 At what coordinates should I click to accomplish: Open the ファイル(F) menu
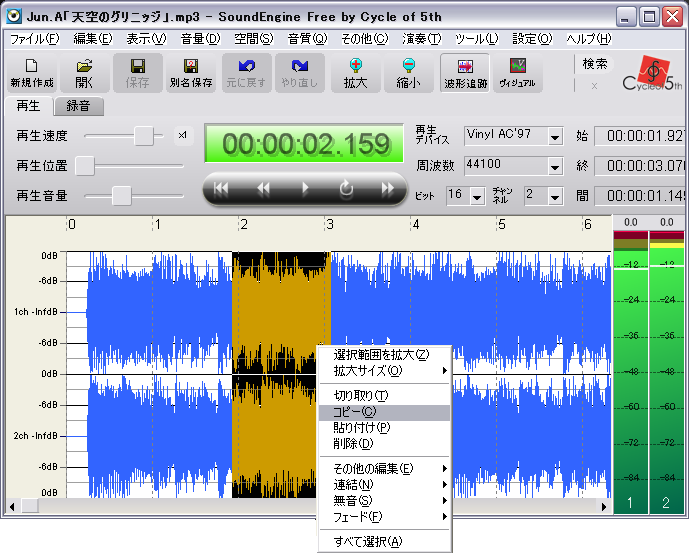(34, 39)
